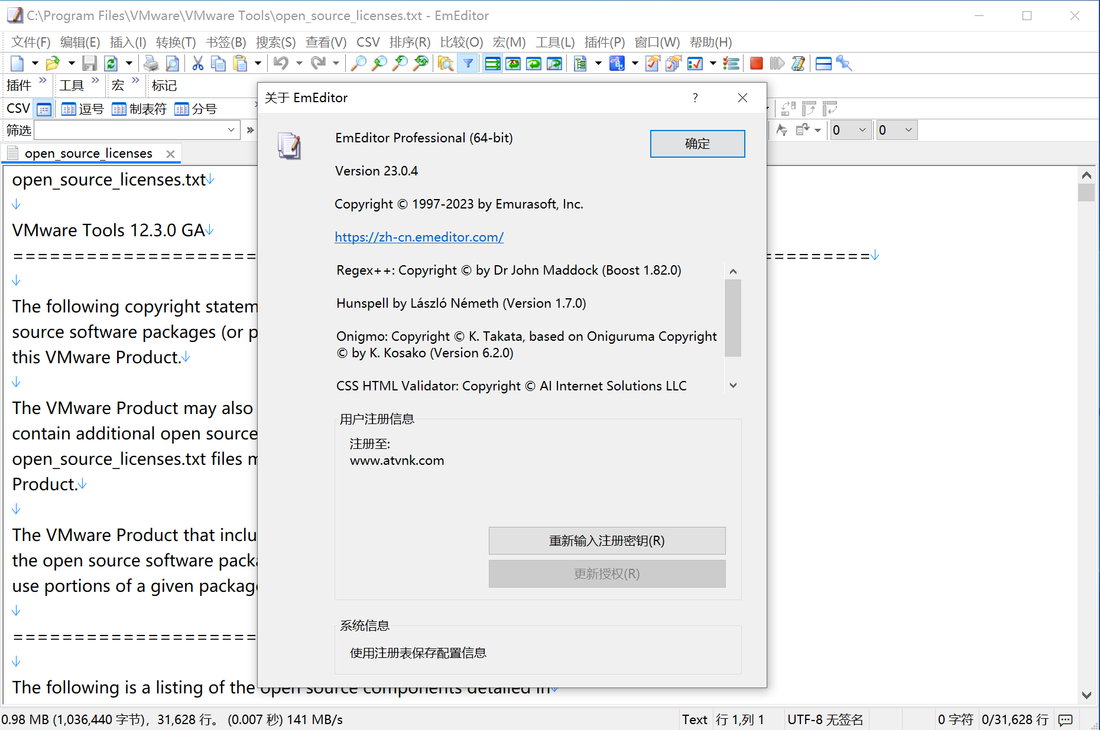
Task: Close the open_source_licenses tab with its X
Action: [x=170, y=154]
